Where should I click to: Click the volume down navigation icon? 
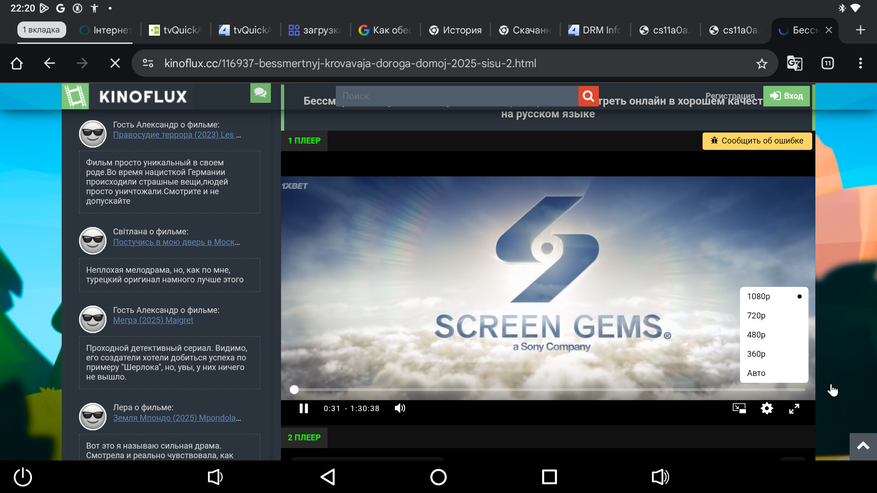pos(215,477)
